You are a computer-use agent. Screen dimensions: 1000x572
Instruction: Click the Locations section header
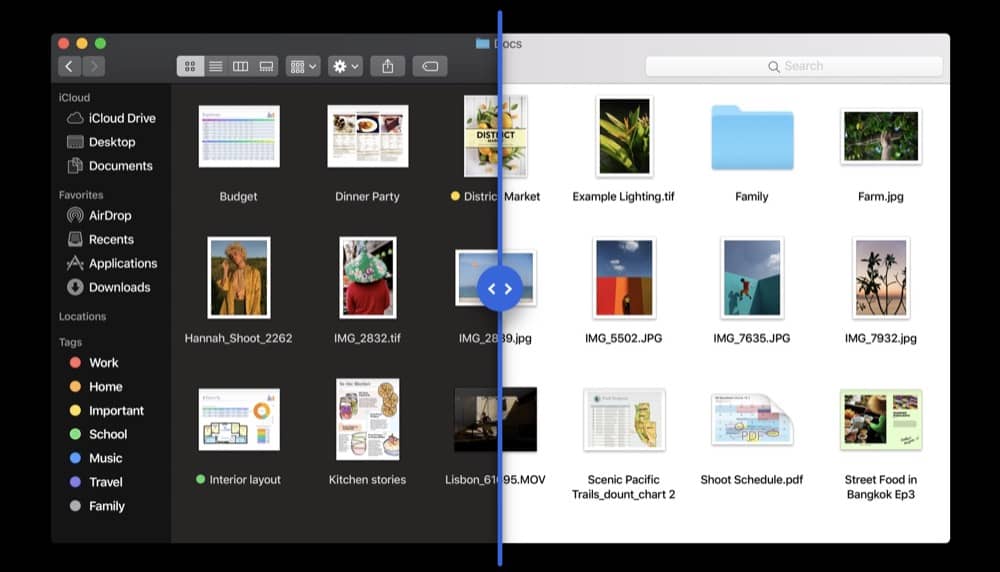click(82, 316)
